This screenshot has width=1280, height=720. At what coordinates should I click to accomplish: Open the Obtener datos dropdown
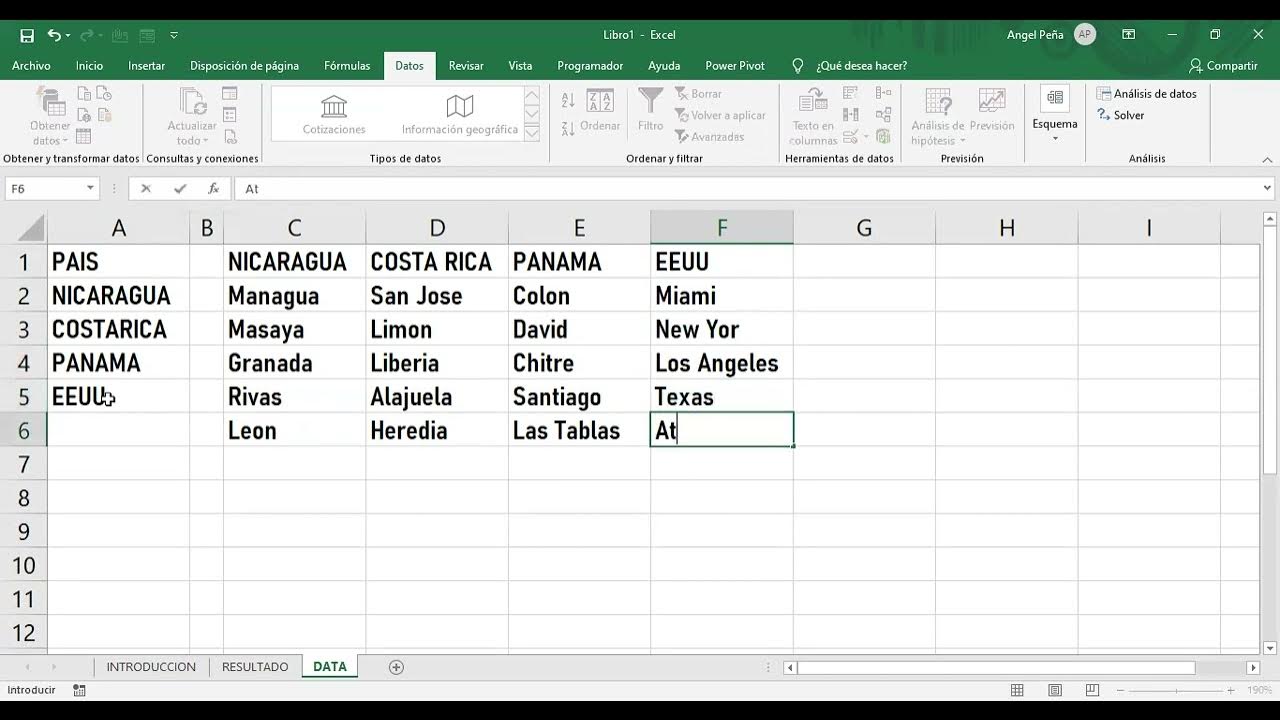click(50, 117)
